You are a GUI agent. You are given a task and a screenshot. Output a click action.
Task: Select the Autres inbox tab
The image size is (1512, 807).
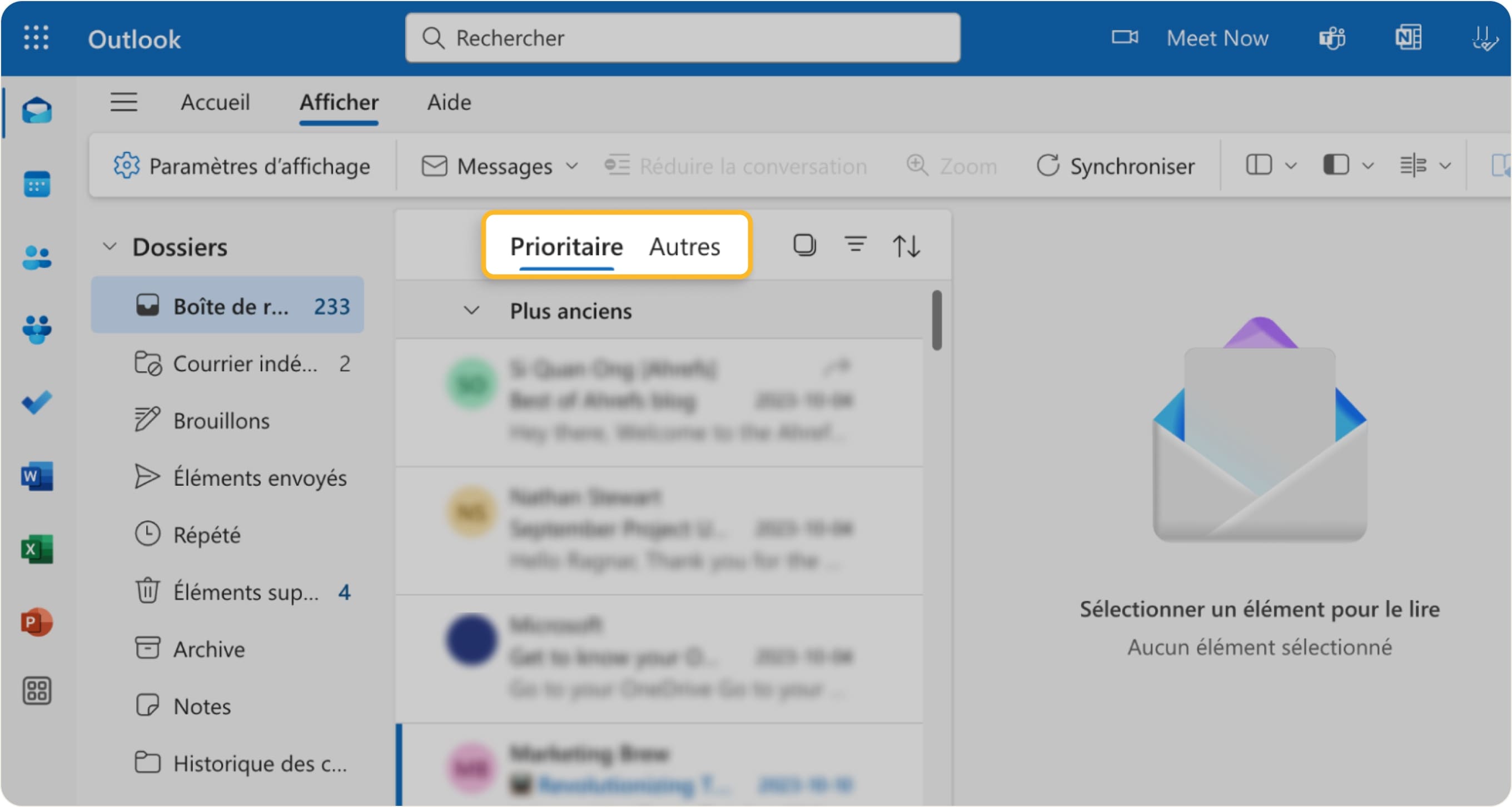click(x=684, y=247)
